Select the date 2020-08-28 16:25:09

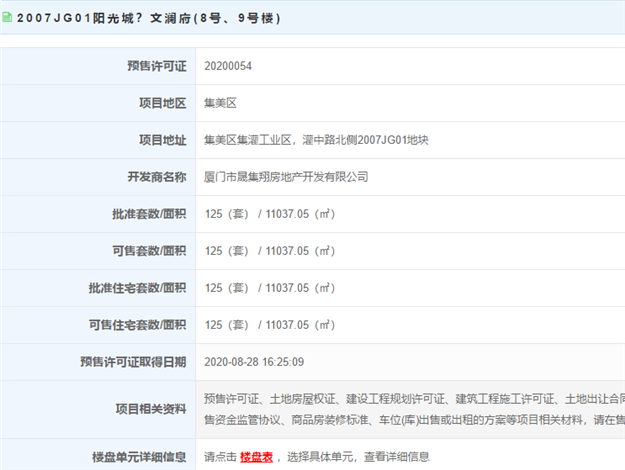coord(254,362)
